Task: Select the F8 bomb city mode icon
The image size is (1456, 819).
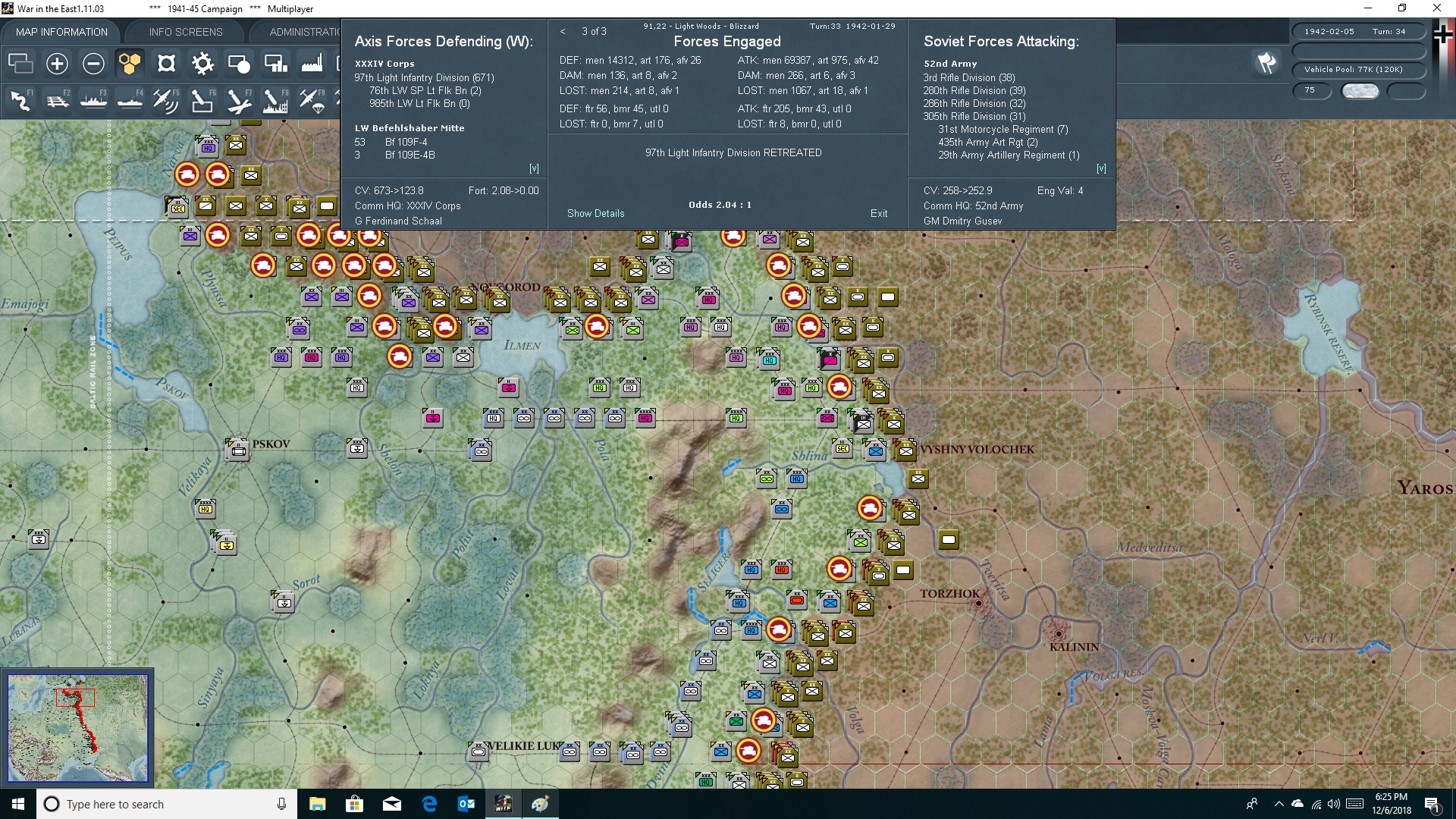Action: click(x=275, y=100)
